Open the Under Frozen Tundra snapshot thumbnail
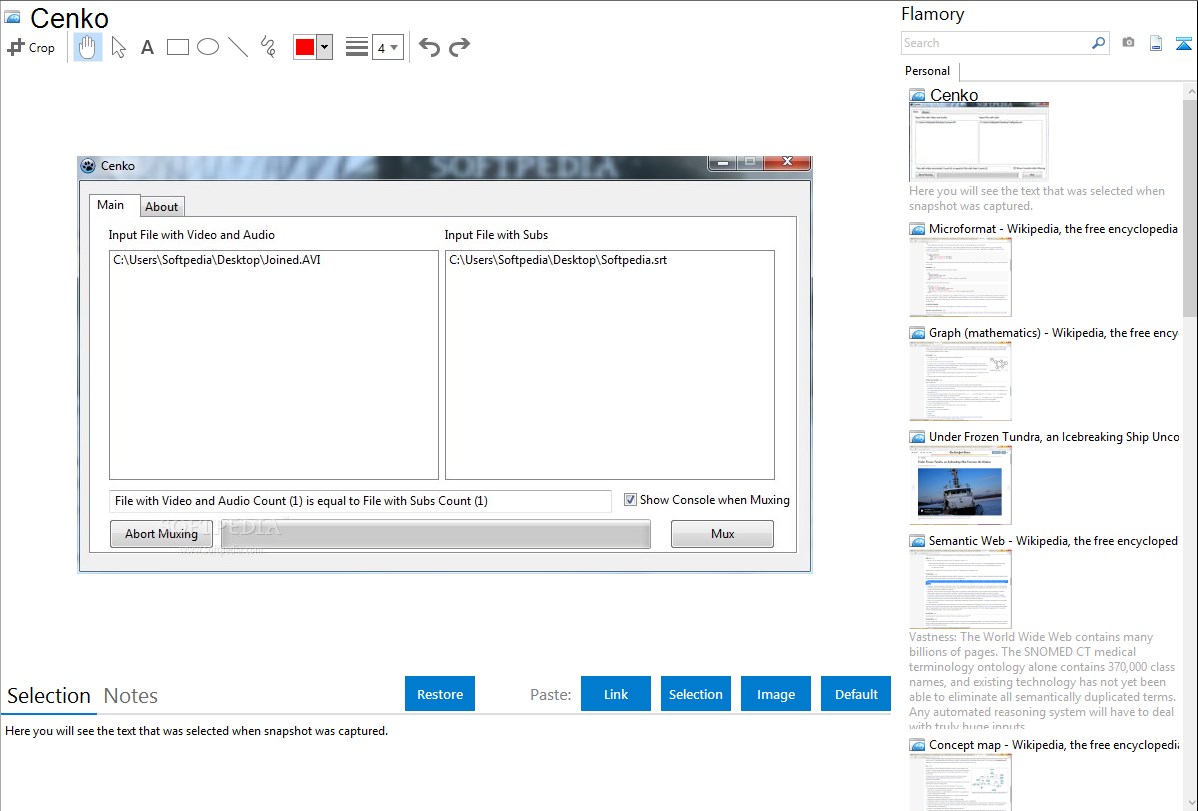Screen dimensions: 1198x811 [960, 485]
